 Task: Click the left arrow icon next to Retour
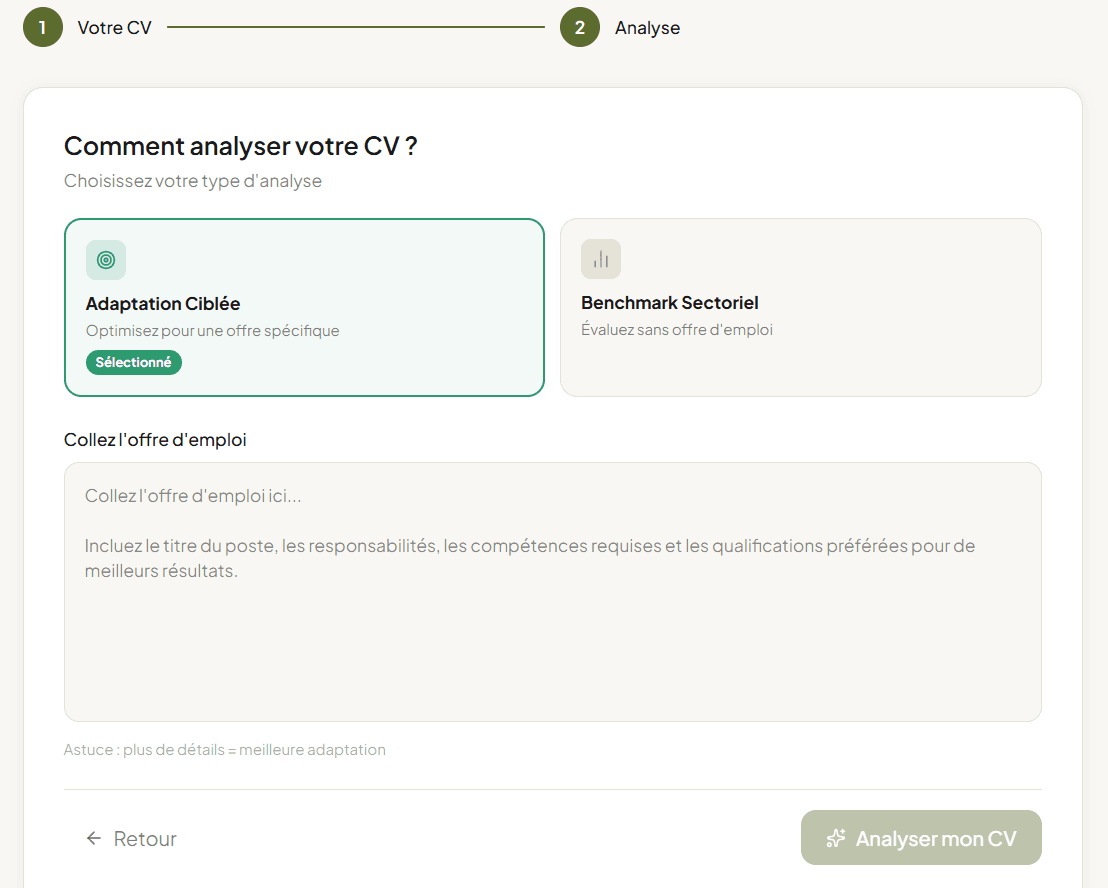pos(93,838)
